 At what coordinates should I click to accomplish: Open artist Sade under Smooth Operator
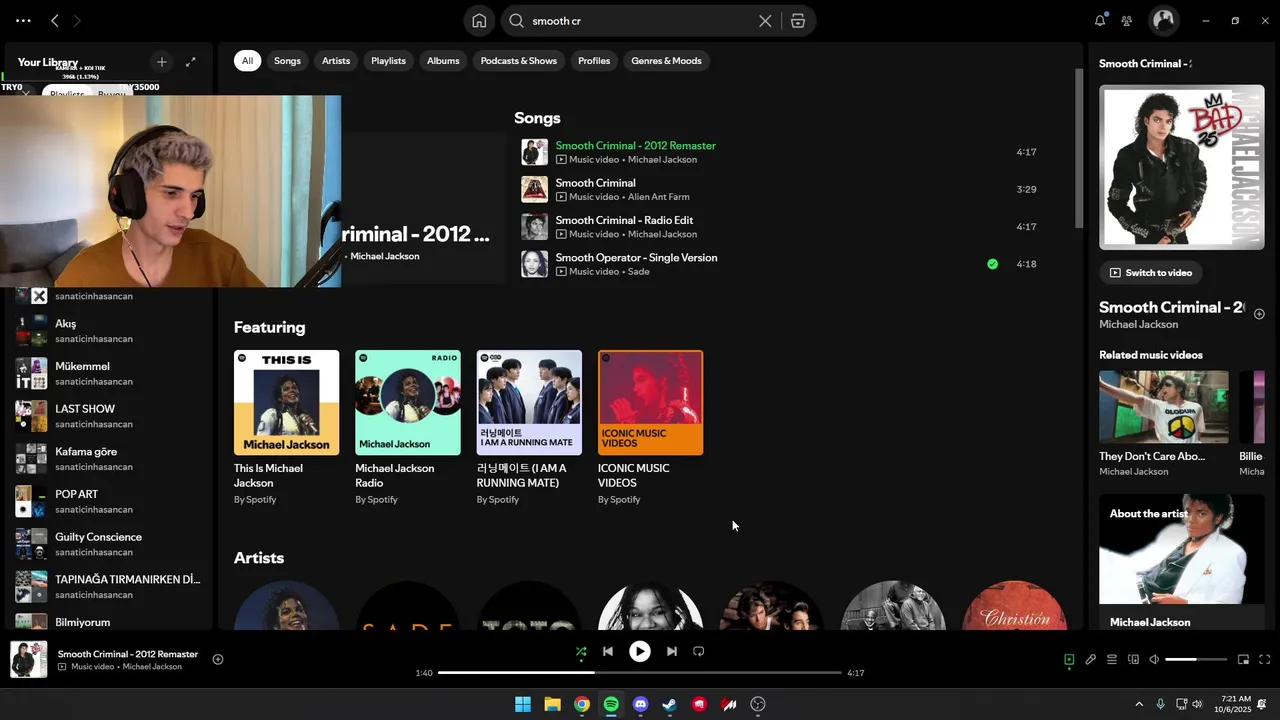pos(638,272)
